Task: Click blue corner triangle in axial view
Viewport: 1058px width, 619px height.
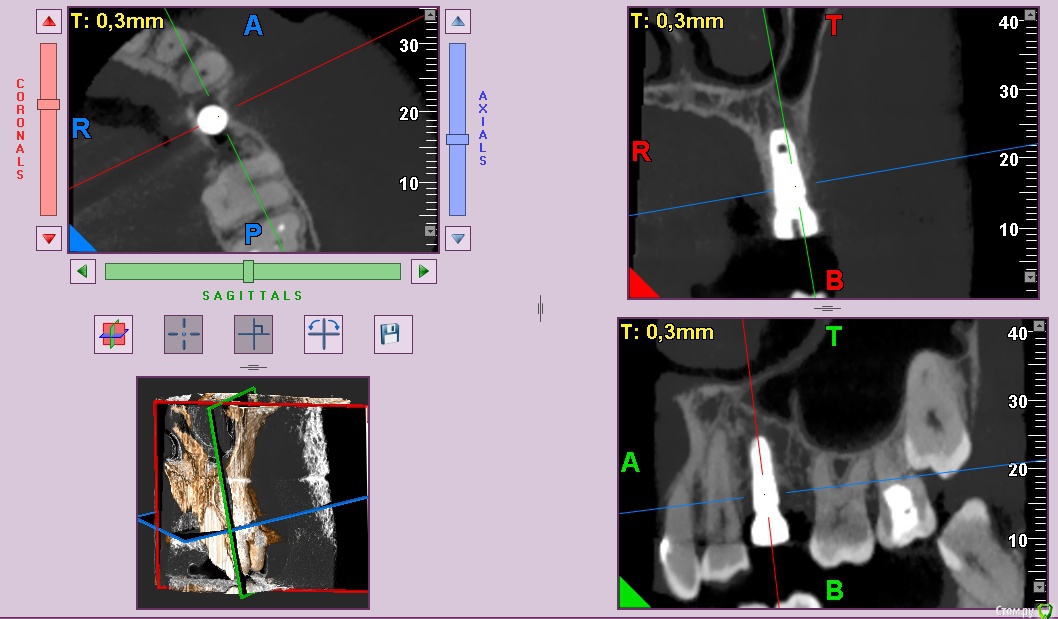Action: [79, 240]
